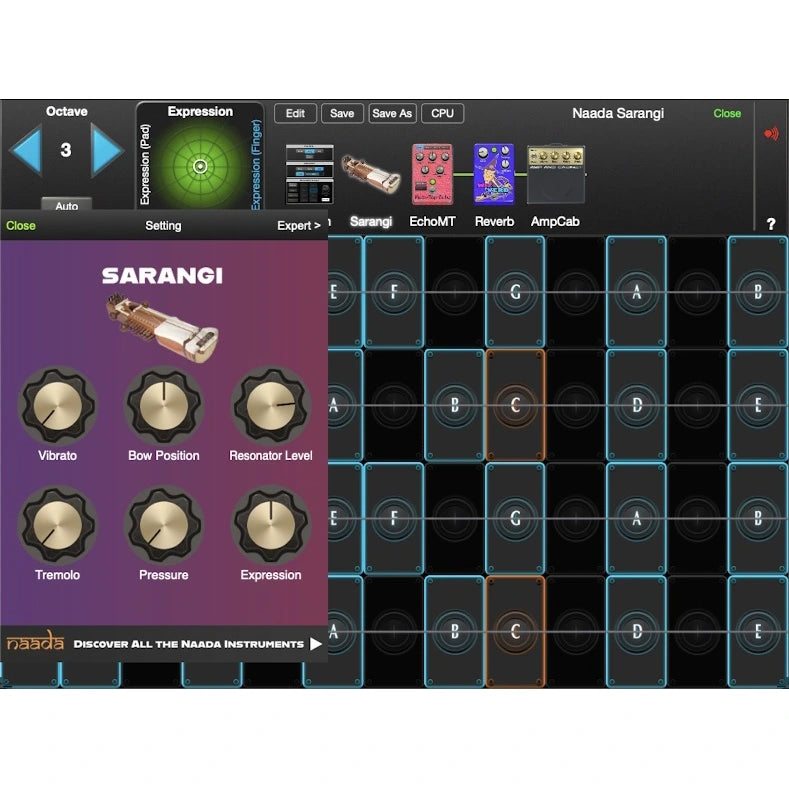Adjust the Pressure knob
The width and height of the screenshot is (789, 789).
pos(164,525)
